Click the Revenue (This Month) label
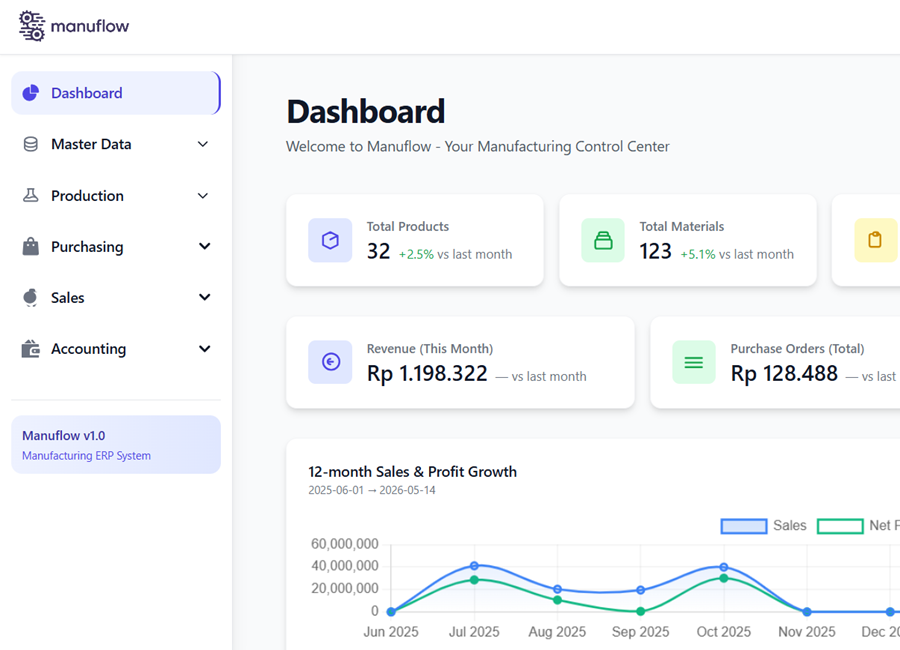This screenshot has height=650, width=900. click(x=430, y=349)
